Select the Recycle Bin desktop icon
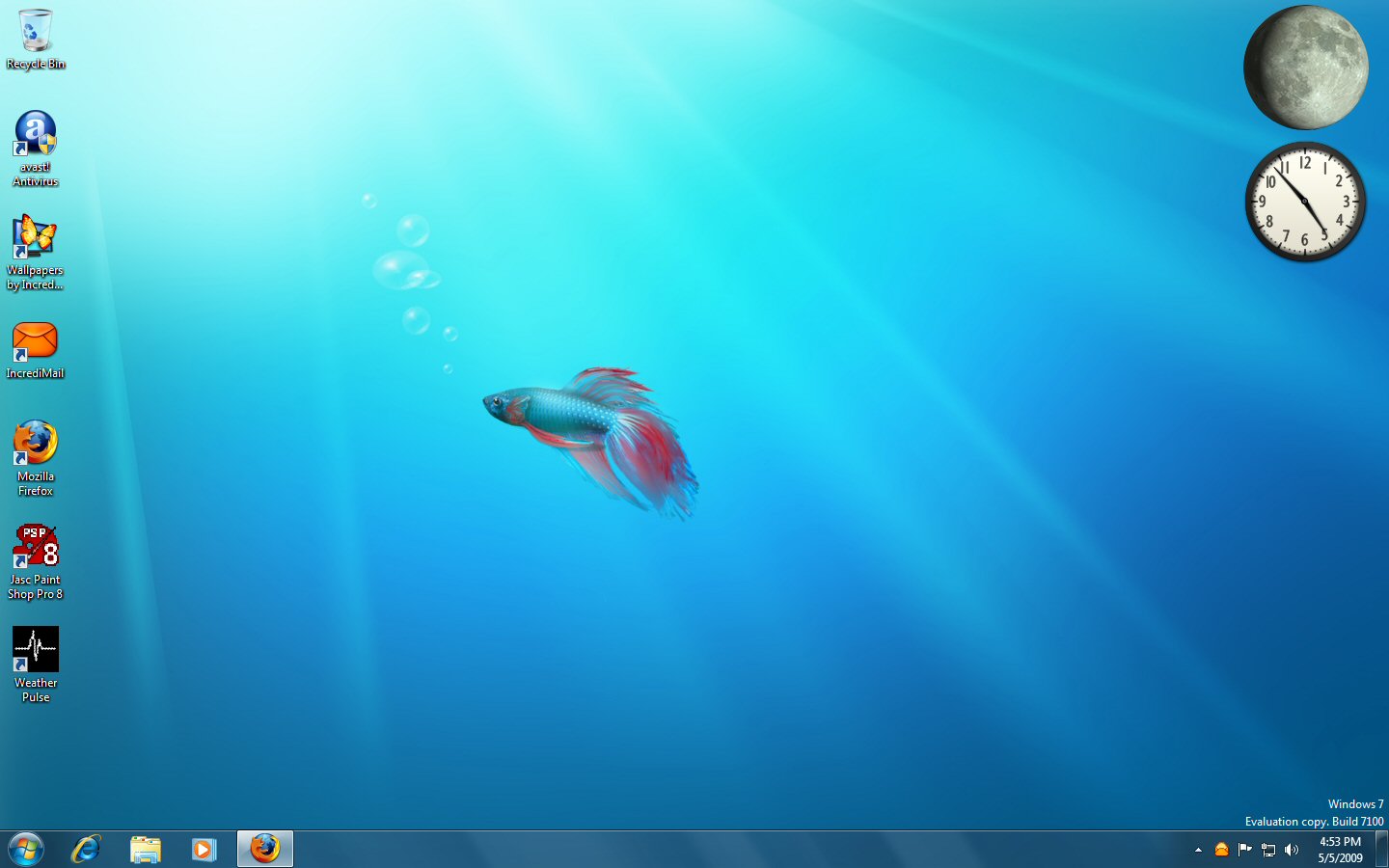The height and width of the screenshot is (868, 1389). (36, 40)
